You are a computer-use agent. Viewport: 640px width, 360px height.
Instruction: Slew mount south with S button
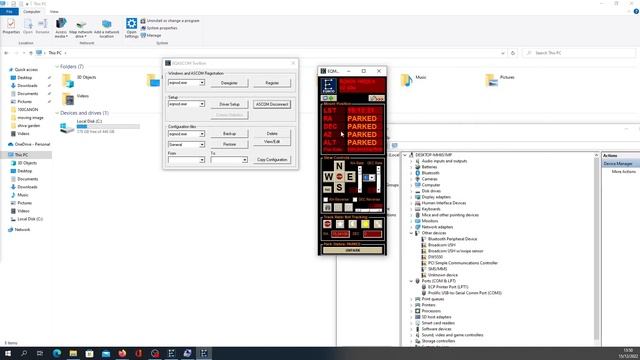(x=339, y=187)
